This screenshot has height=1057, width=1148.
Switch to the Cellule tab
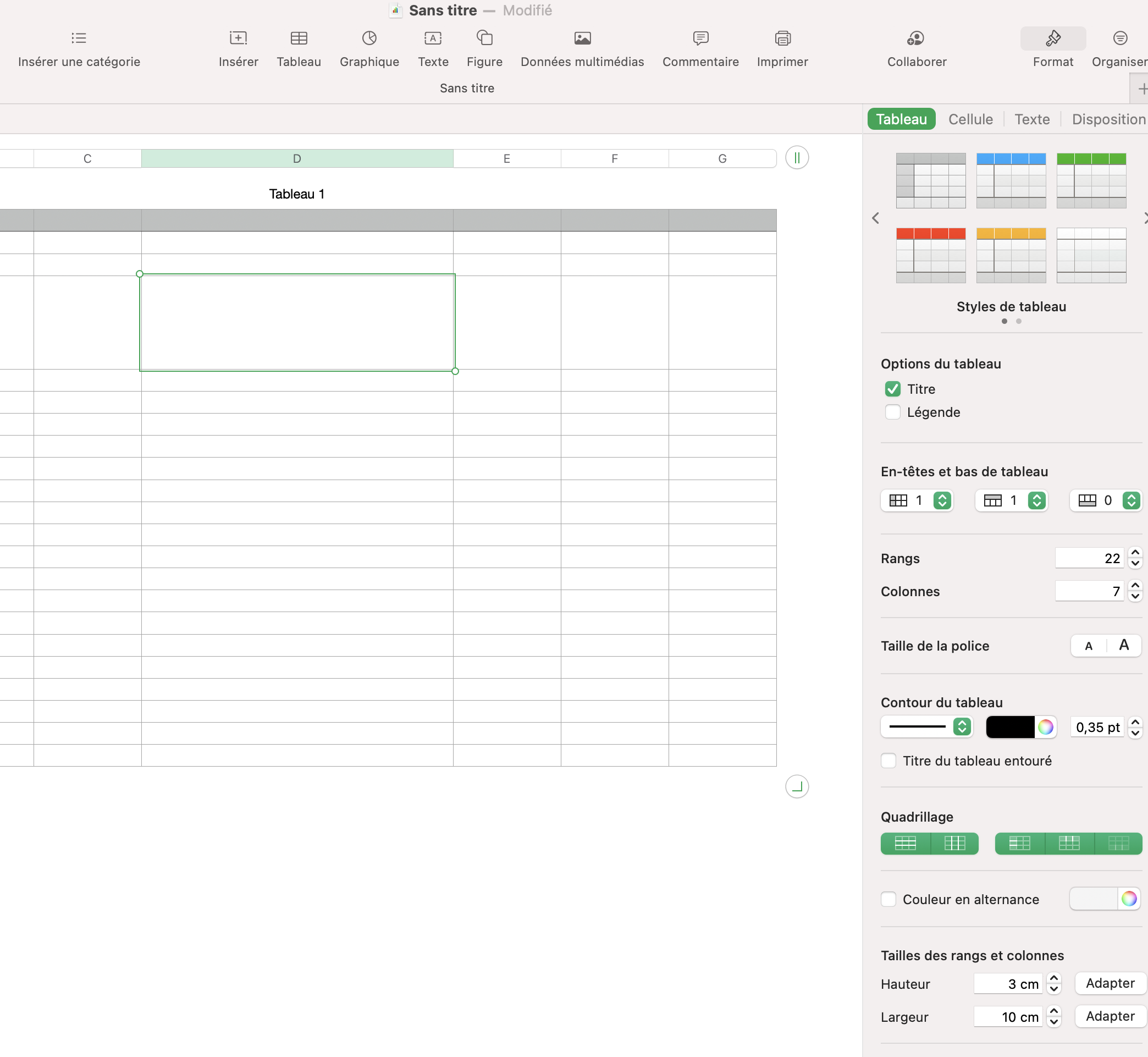[x=970, y=119]
